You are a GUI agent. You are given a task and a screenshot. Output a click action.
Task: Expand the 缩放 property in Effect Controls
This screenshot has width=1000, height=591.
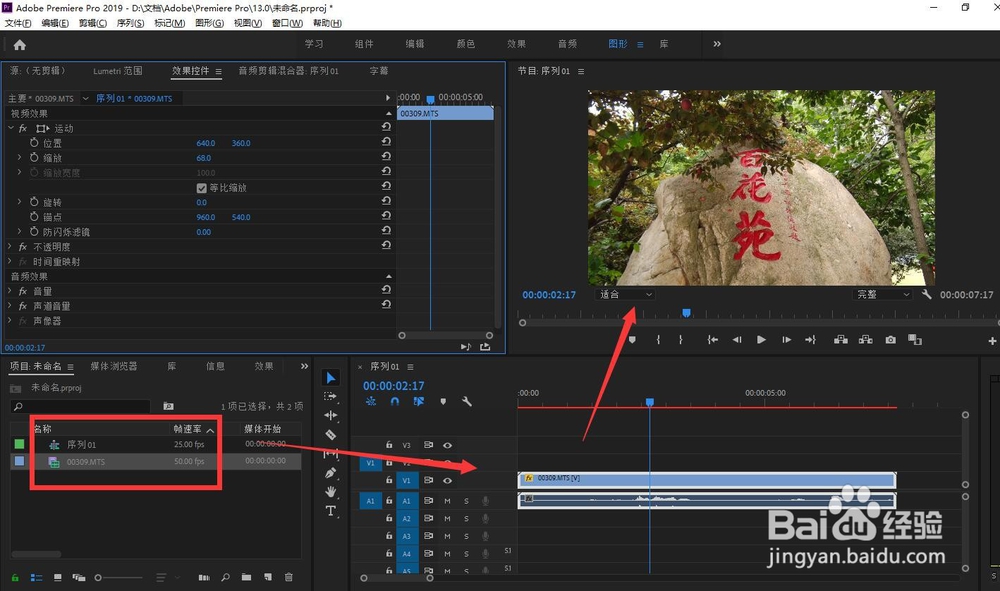(x=18, y=157)
